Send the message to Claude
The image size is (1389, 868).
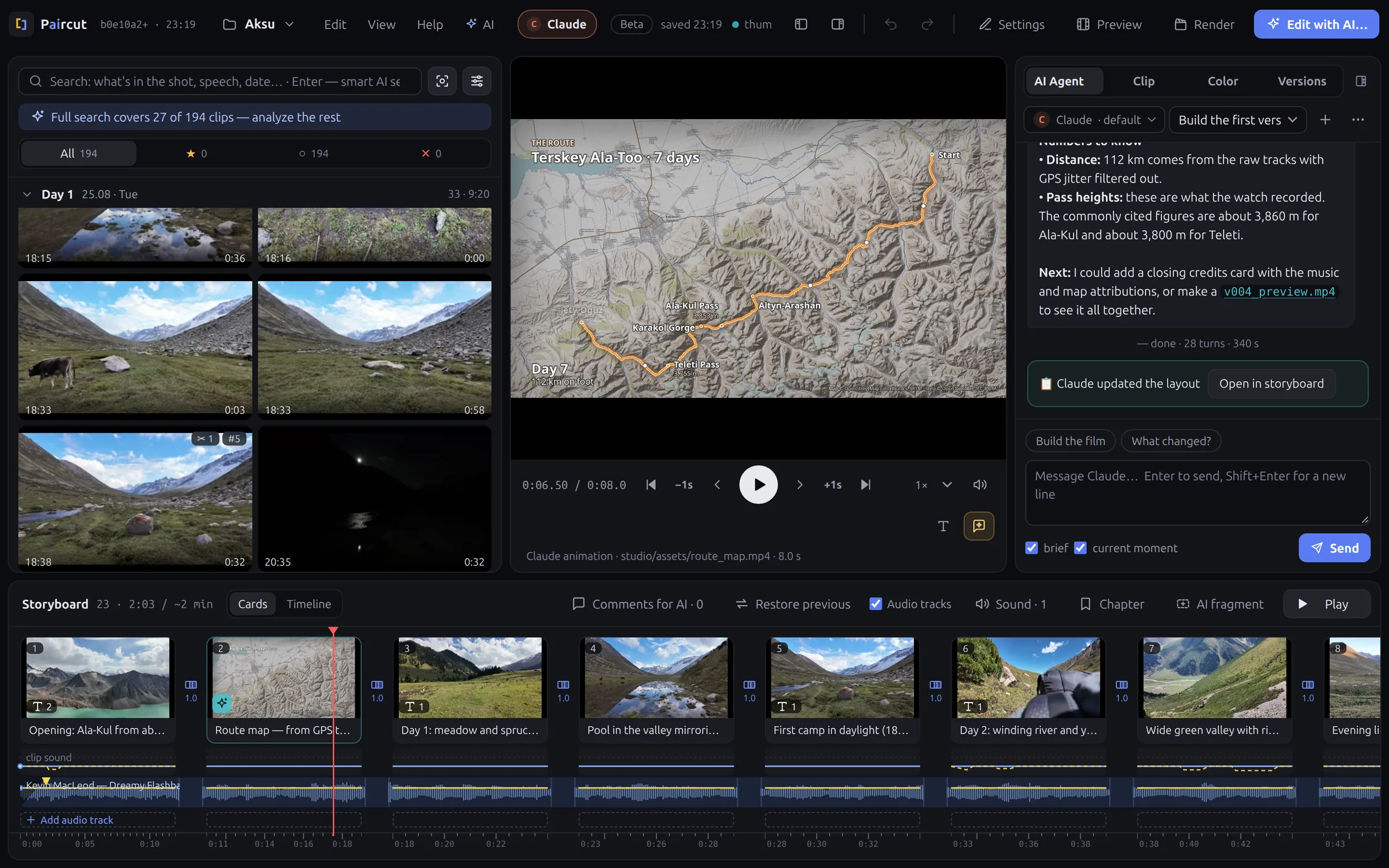pos(1334,548)
